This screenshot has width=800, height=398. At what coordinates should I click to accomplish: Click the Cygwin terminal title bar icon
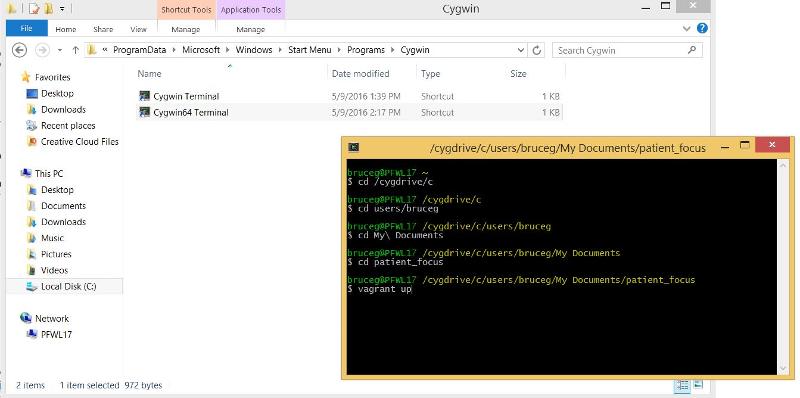point(354,147)
